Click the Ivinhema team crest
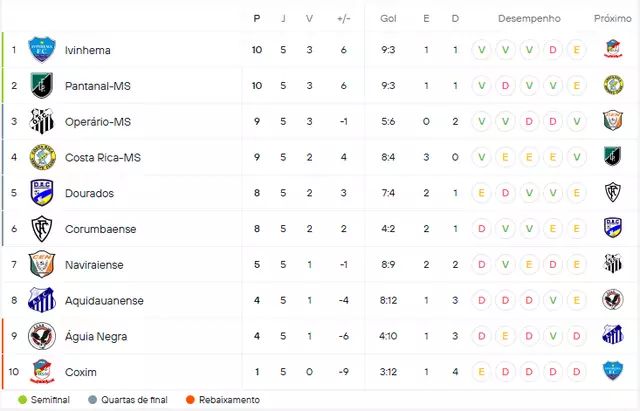This screenshot has height=411, width=640. pos(42,50)
